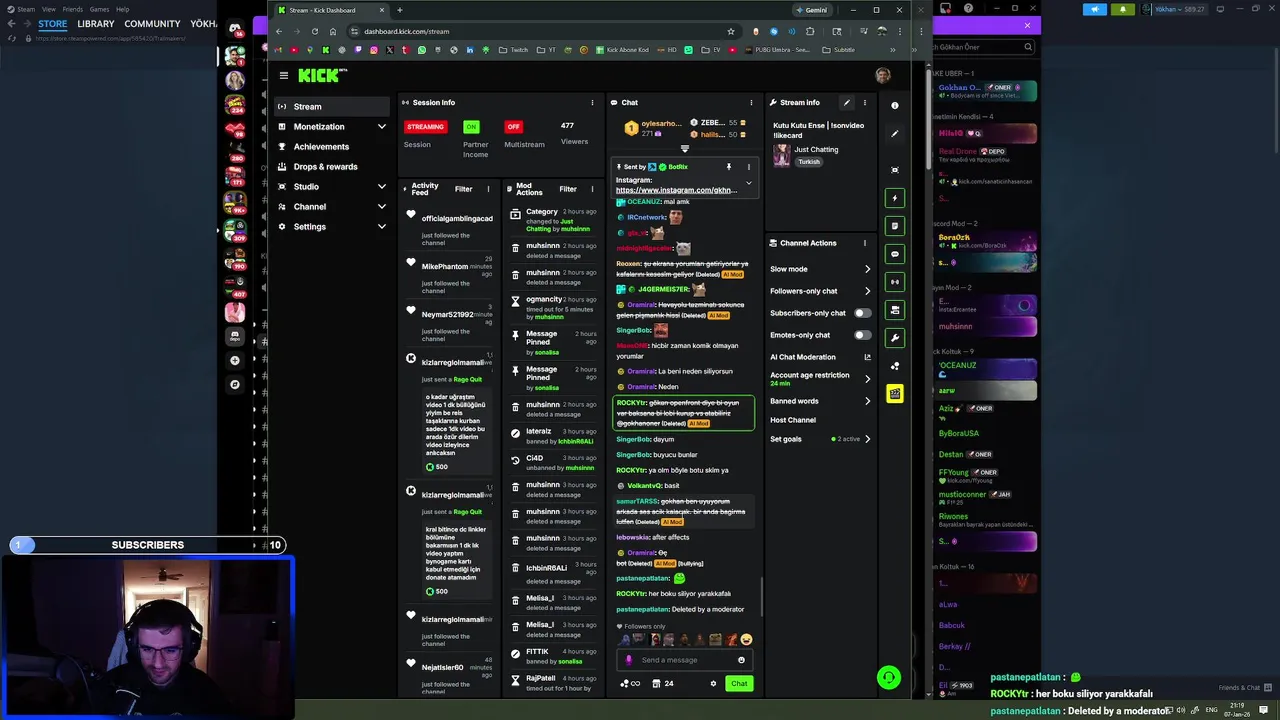Open Activity Feed three-dot options

[488, 189]
